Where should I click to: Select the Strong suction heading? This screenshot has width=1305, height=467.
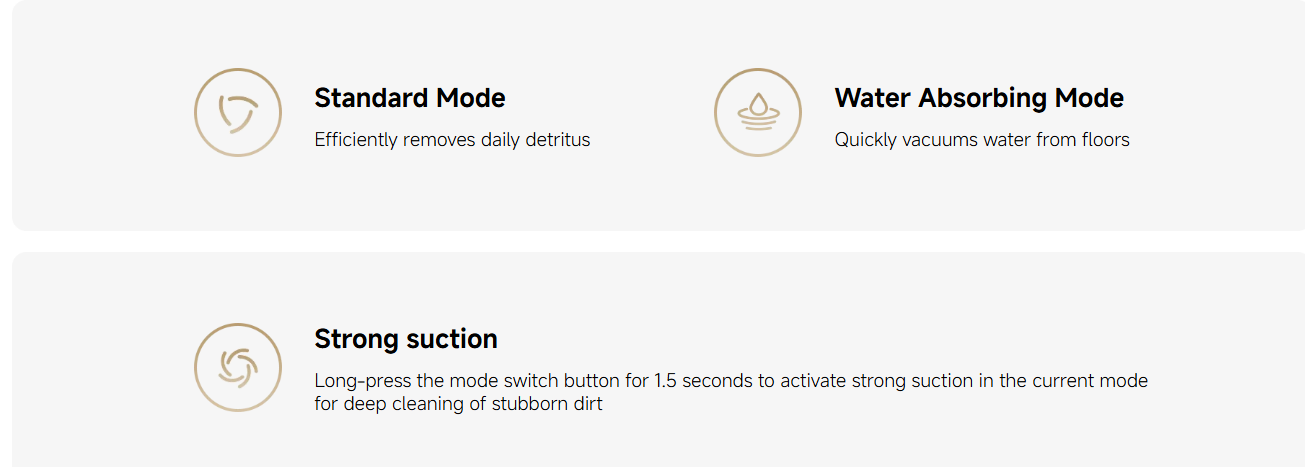point(406,339)
